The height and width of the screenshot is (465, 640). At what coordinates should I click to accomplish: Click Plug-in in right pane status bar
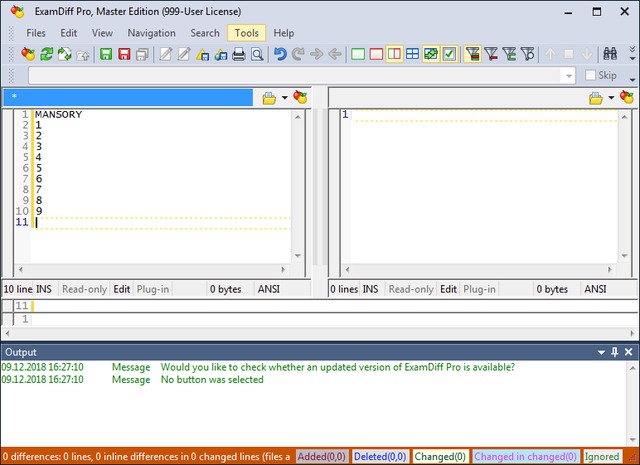479,289
